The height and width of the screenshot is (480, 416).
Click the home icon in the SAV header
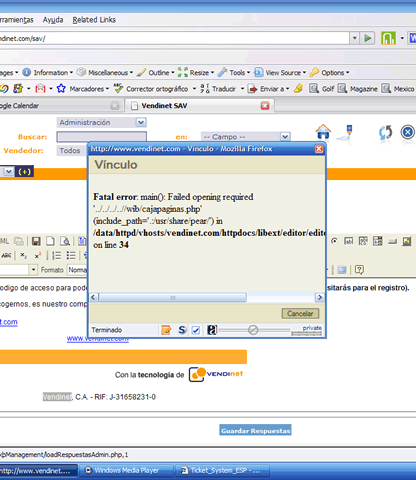(x=323, y=132)
